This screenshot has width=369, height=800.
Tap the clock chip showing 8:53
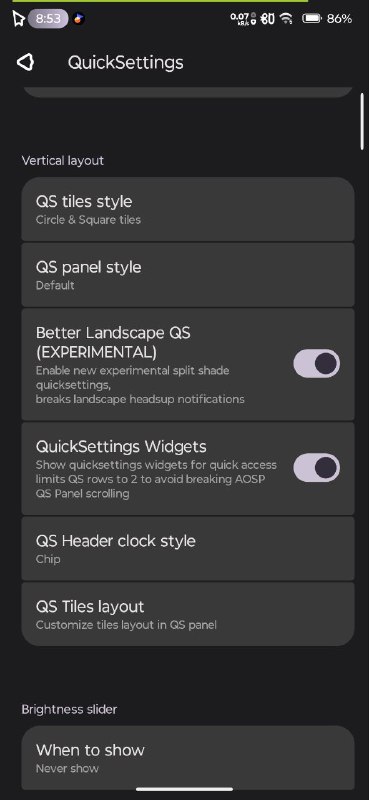(x=48, y=19)
